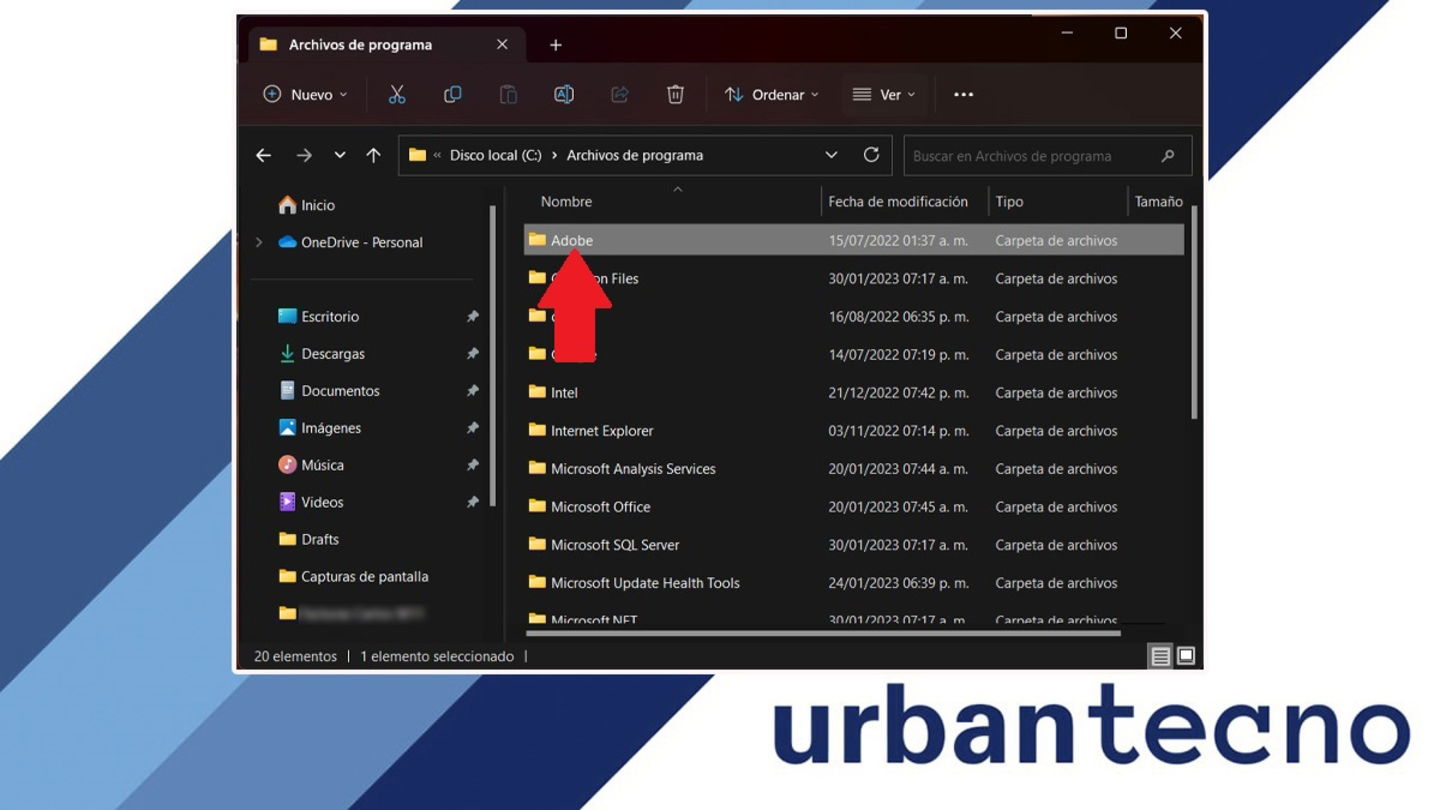Sort by Tamaño column header

(x=1158, y=201)
